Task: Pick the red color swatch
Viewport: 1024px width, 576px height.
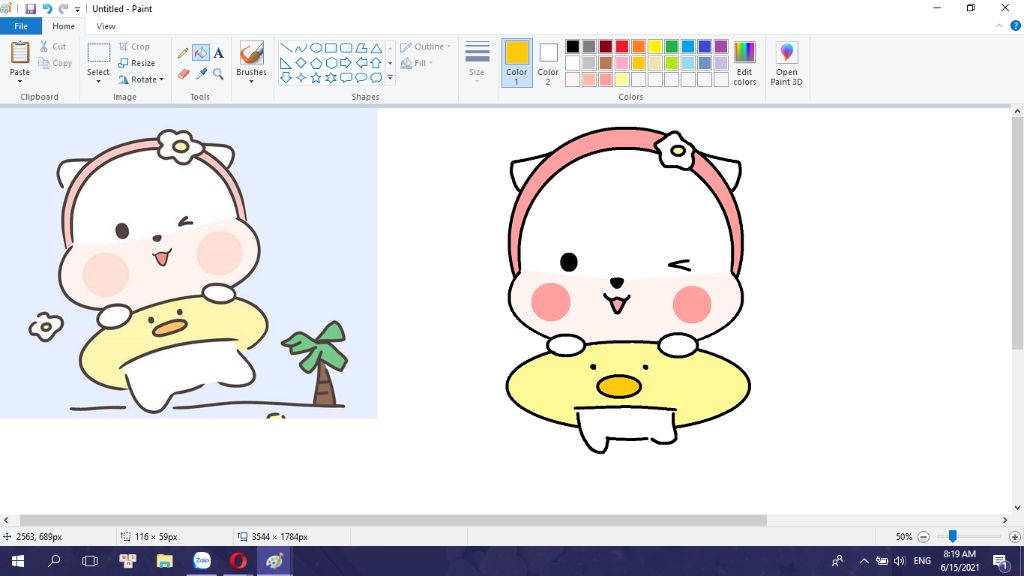Action: pyautogui.click(x=622, y=46)
